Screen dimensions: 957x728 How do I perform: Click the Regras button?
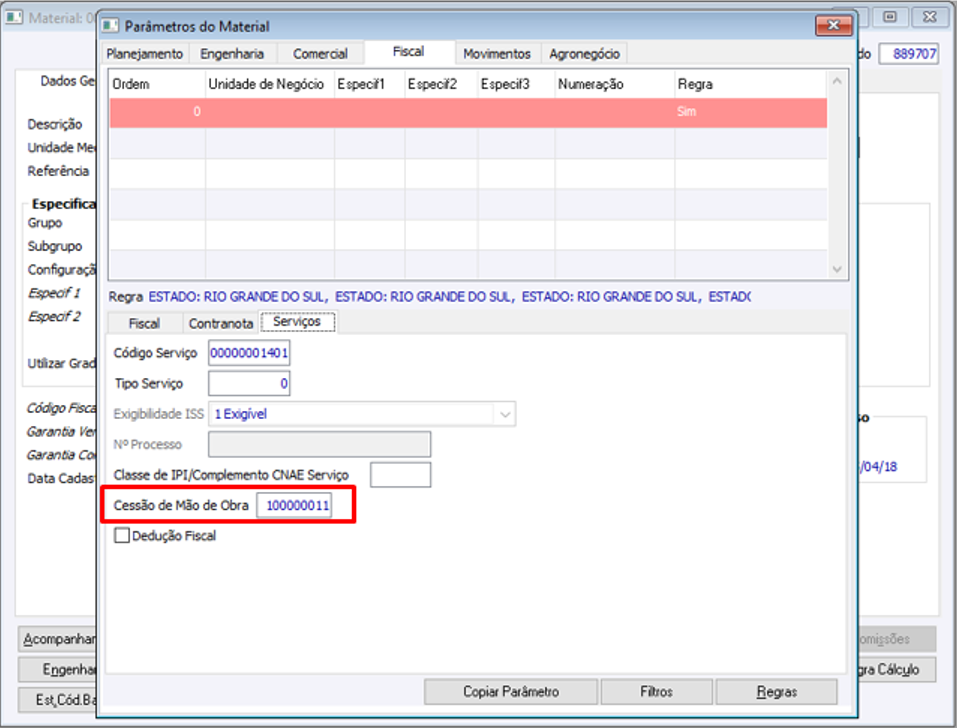point(776,692)
